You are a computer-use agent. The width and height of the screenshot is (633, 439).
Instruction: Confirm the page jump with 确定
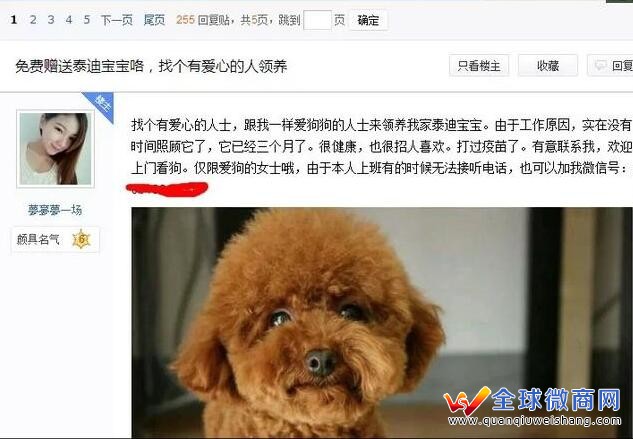368,20
